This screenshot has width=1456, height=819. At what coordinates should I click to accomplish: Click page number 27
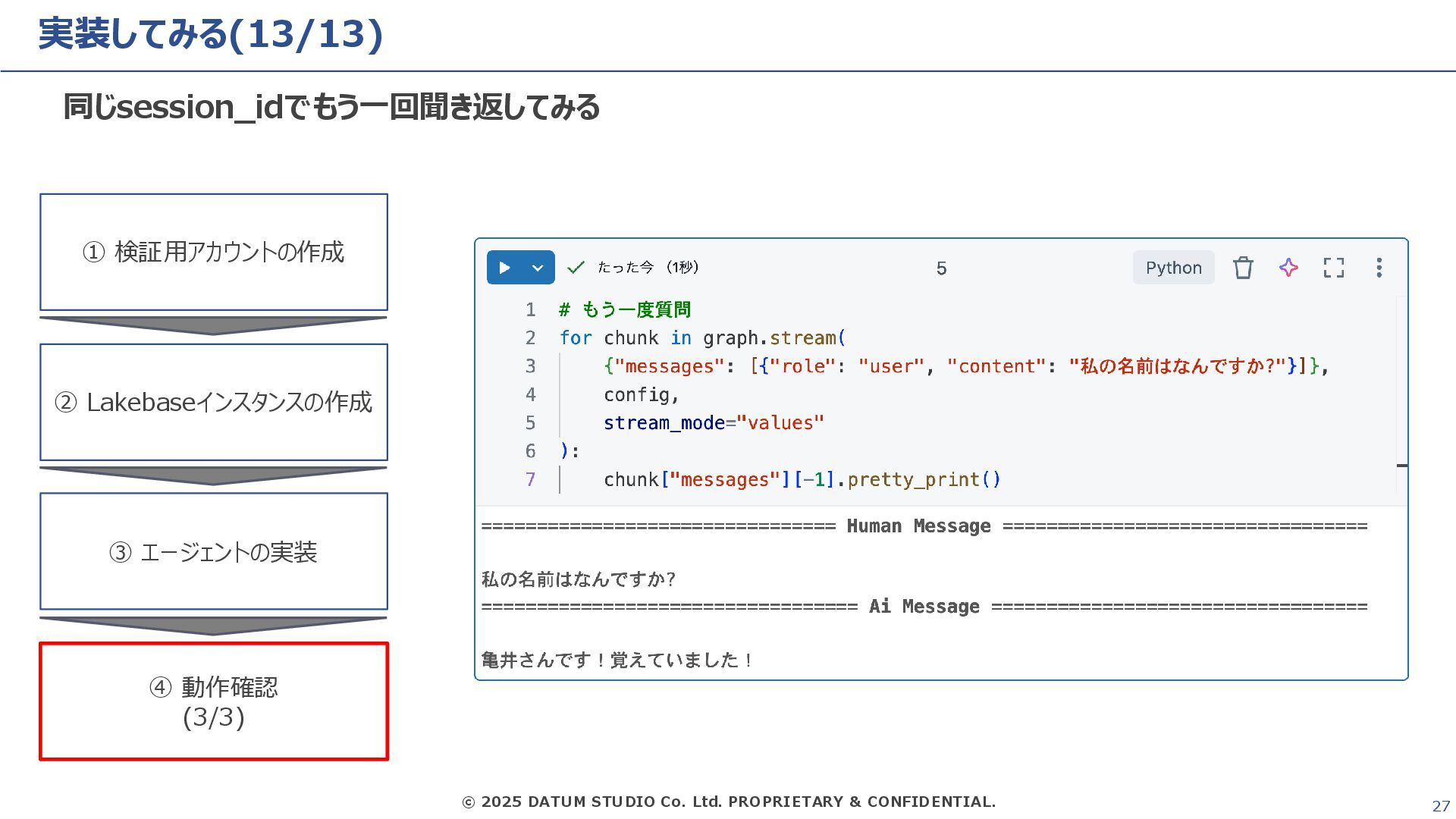1441,807
